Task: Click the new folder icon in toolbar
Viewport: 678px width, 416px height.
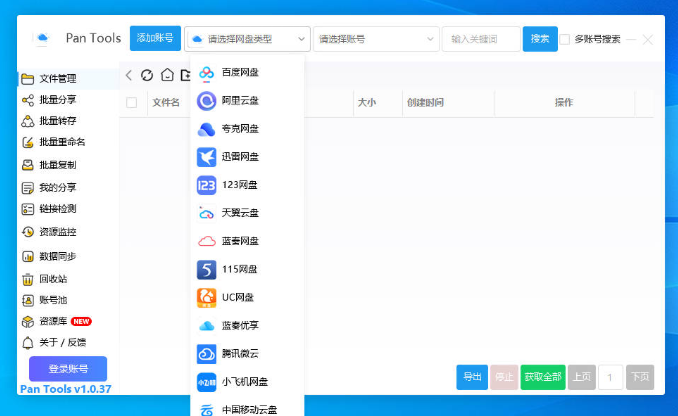Action: (185, 75)
